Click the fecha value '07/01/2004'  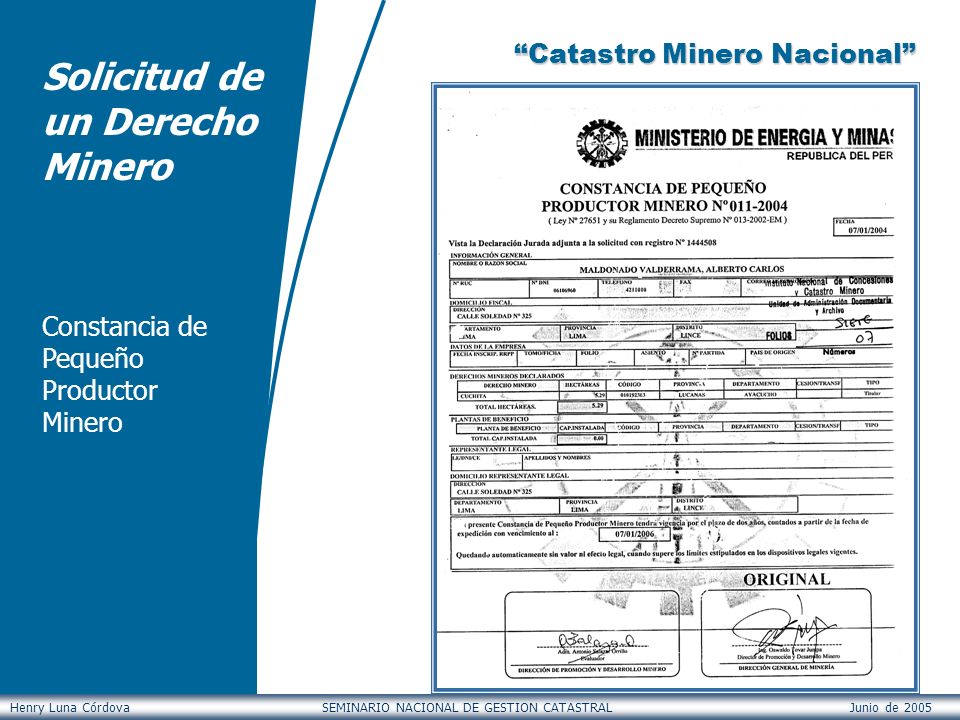tap(867, 231)
